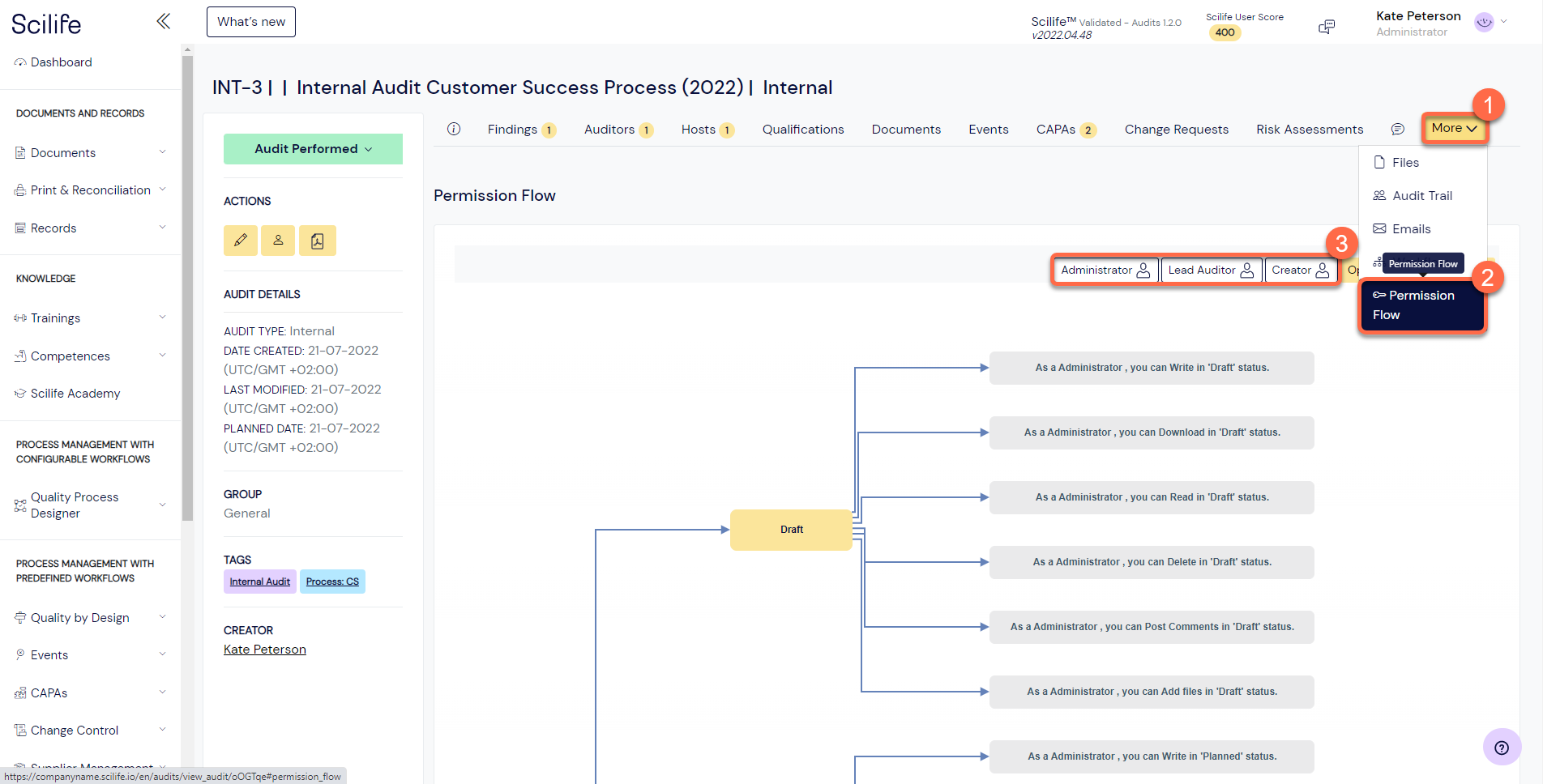Switch to the Findings tab
Screen dimensions: 1543x784
[521, 130]
